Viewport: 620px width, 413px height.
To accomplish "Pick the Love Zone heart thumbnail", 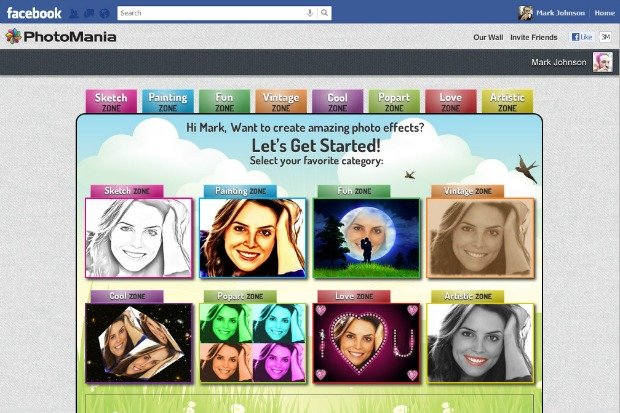I will 366,343.
